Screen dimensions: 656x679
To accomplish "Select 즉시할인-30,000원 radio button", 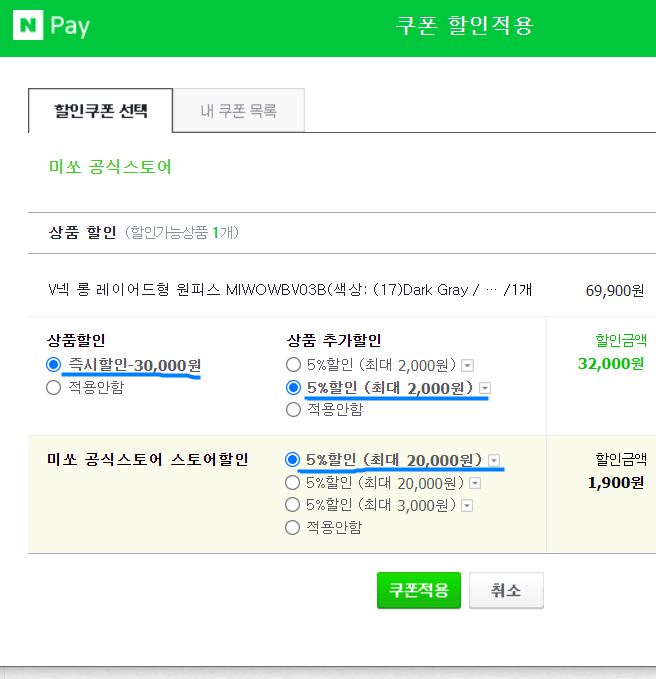I will point(54,365).
